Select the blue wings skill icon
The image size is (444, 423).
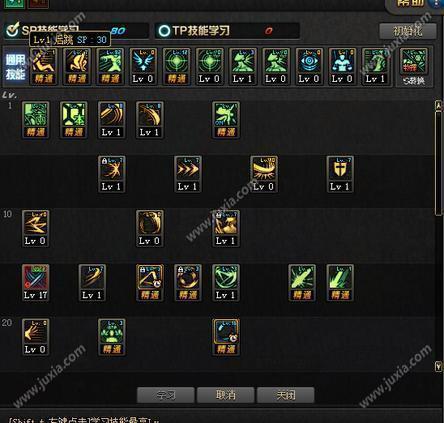click(x=143, y=66)
